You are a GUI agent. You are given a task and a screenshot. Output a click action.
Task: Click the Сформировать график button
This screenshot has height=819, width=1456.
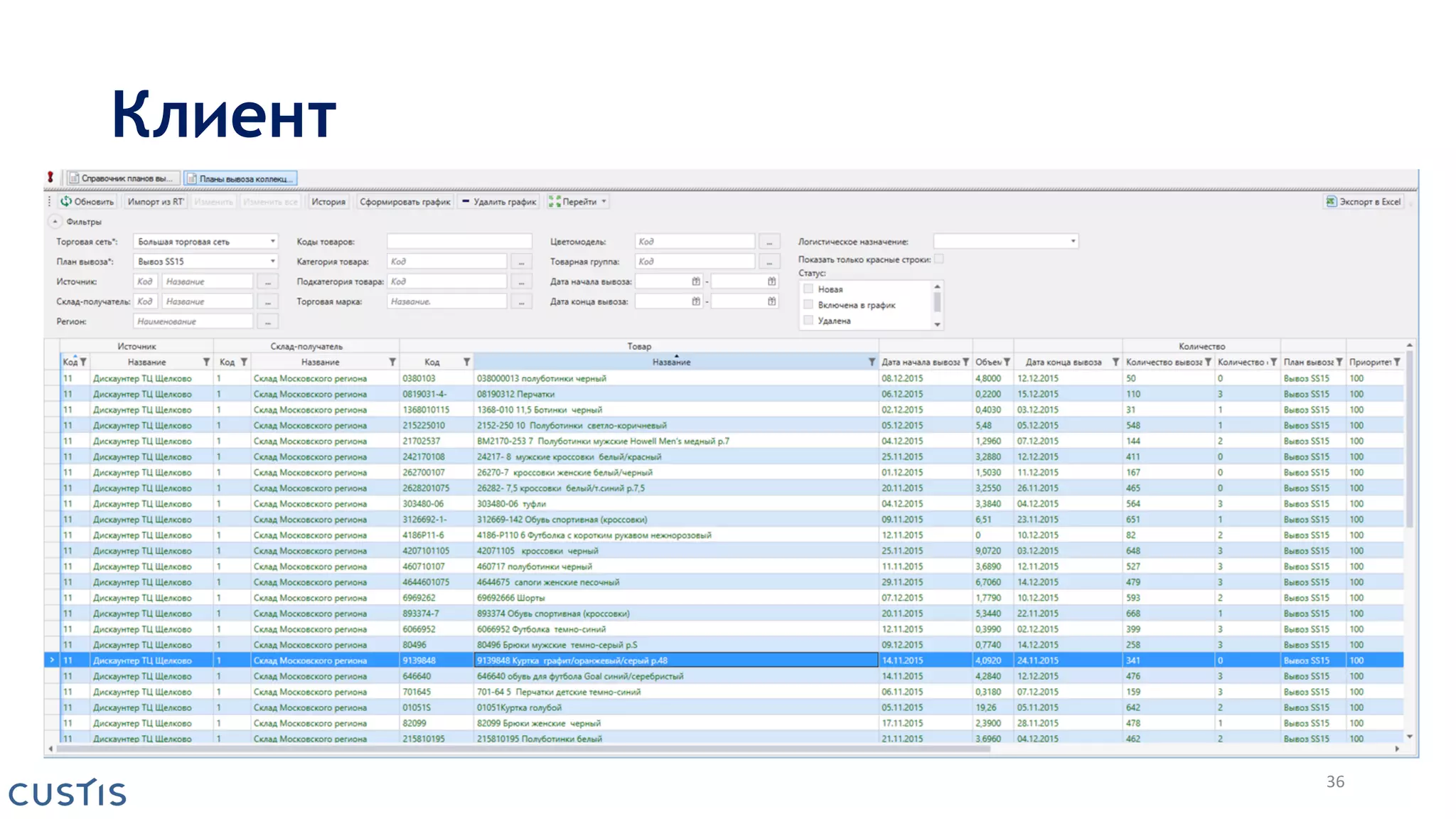(405, 202)
